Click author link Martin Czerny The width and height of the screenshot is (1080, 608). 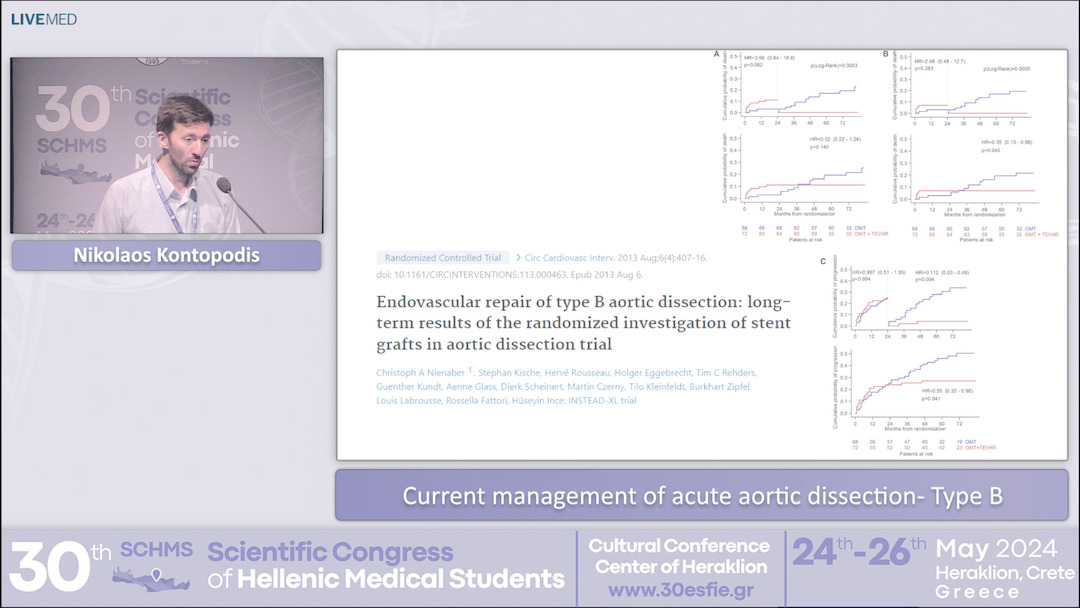pos(597,386)
